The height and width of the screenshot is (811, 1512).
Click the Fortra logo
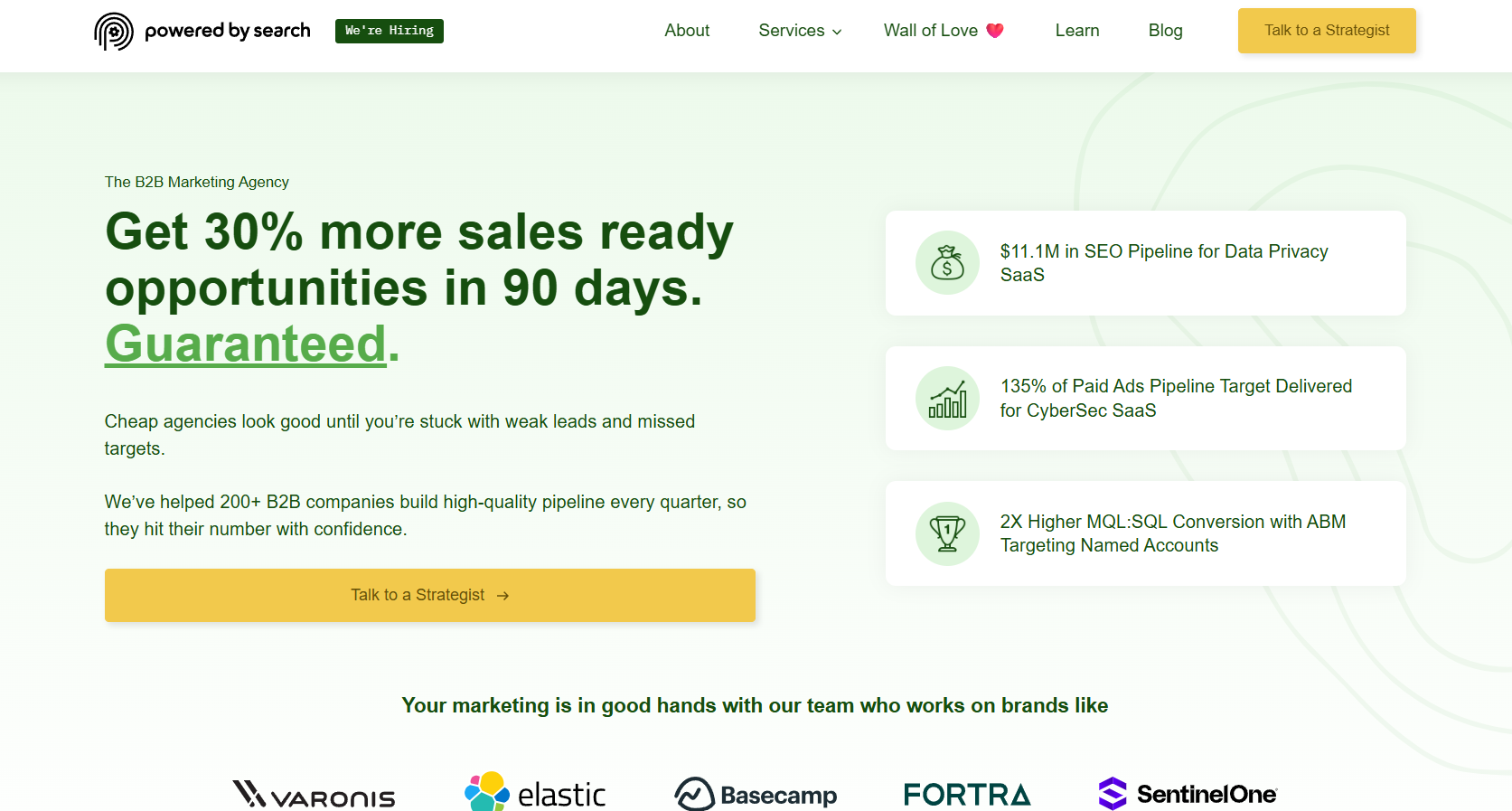coord(967,794)
